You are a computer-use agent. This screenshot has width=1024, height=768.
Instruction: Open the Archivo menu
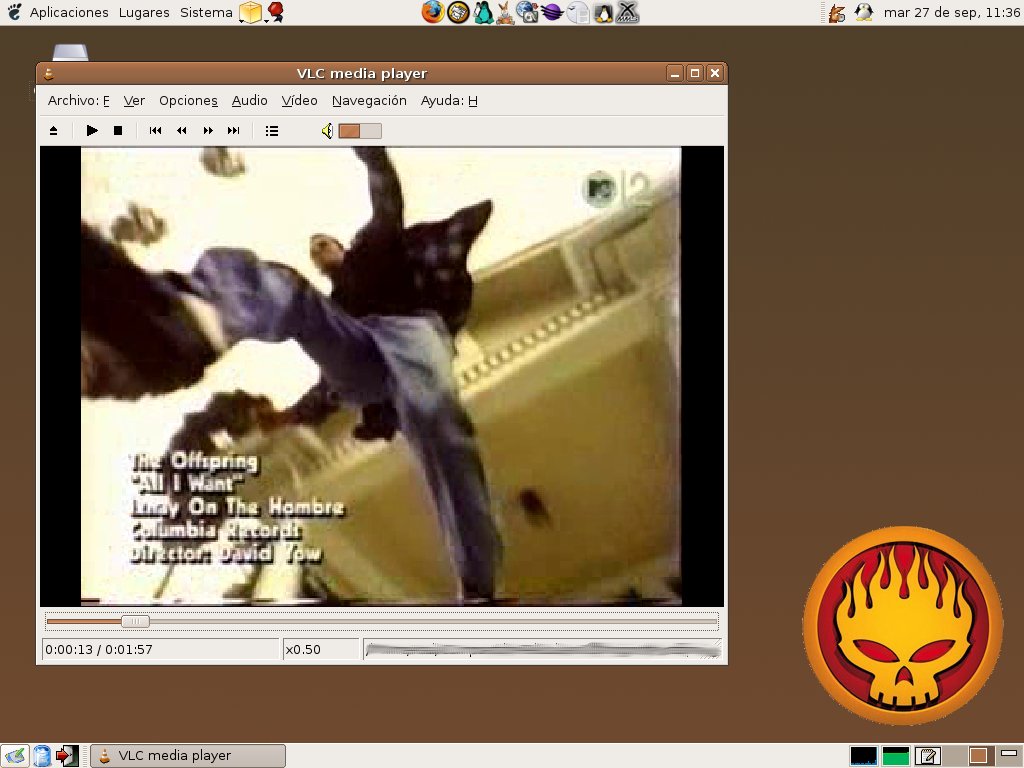click(78, 101)
